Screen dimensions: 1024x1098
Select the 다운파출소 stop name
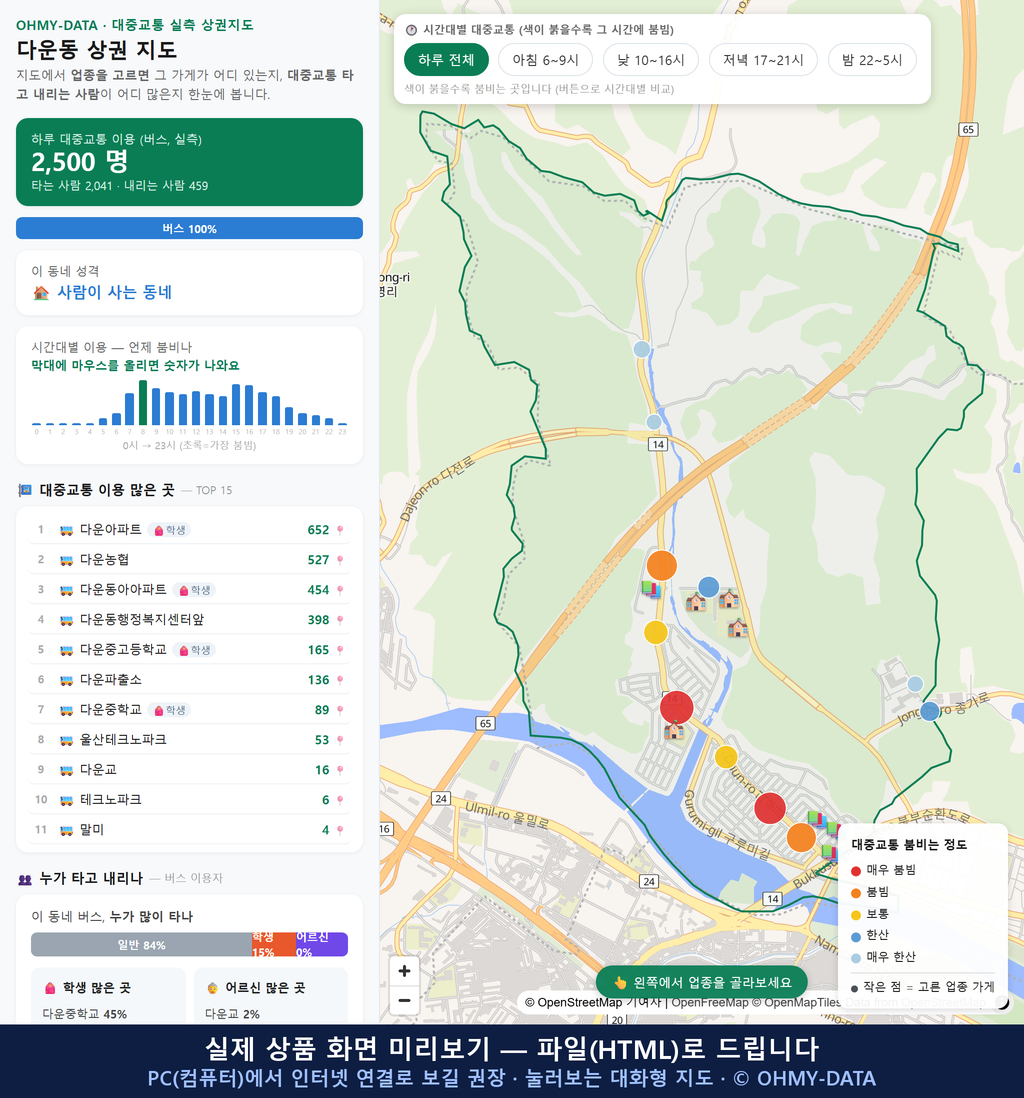(111, 679)
